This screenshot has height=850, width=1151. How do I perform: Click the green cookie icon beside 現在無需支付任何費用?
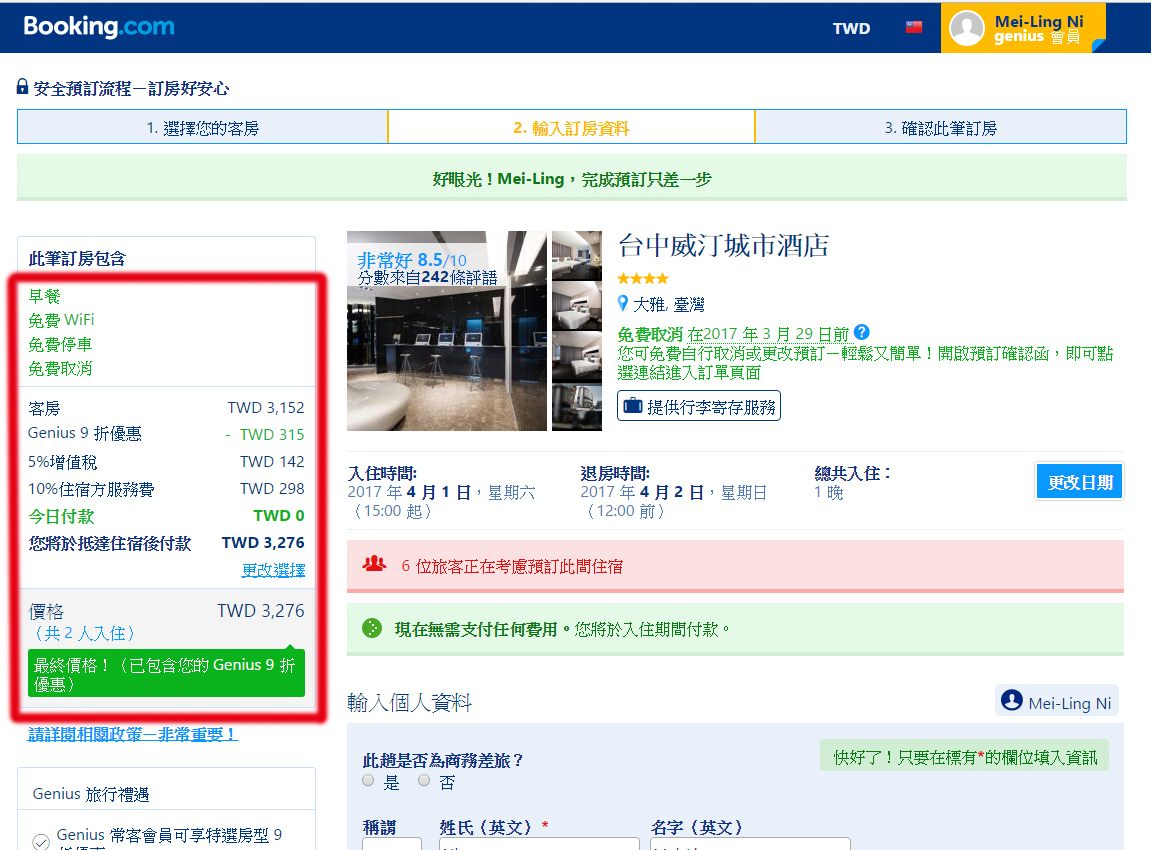click(372, 628)
